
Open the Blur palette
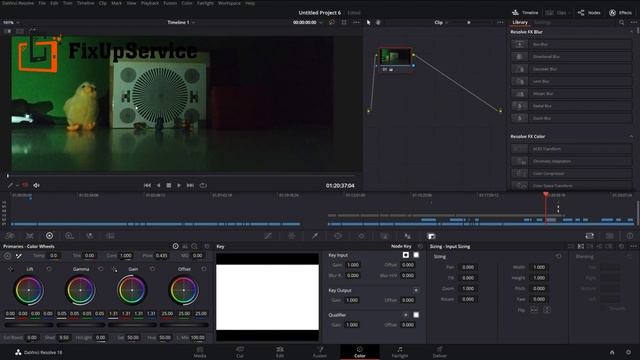pyautogui.click(x=408, y=236)
